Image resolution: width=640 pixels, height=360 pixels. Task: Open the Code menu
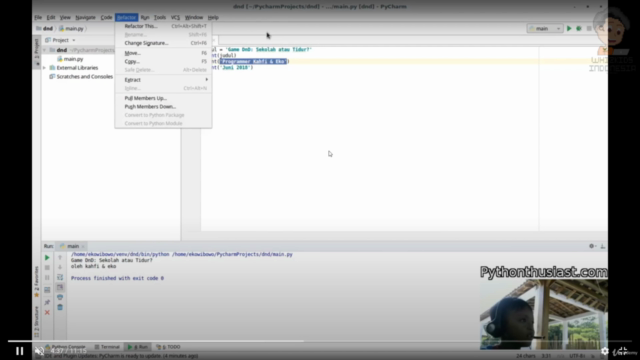pyautogui.click(x=106, y=18)
